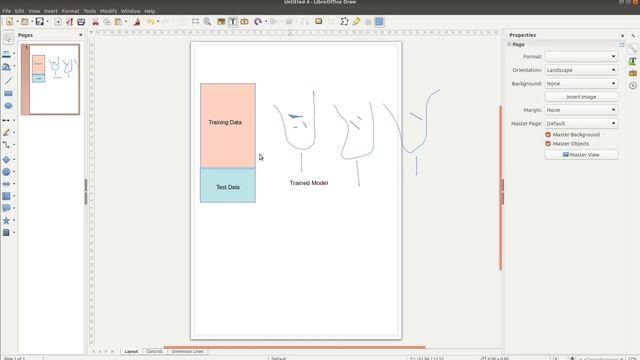This screenshot has width=640, height=360.
Task: Select the Rectangle drawing tool
Action: click(x=8, y=93)
